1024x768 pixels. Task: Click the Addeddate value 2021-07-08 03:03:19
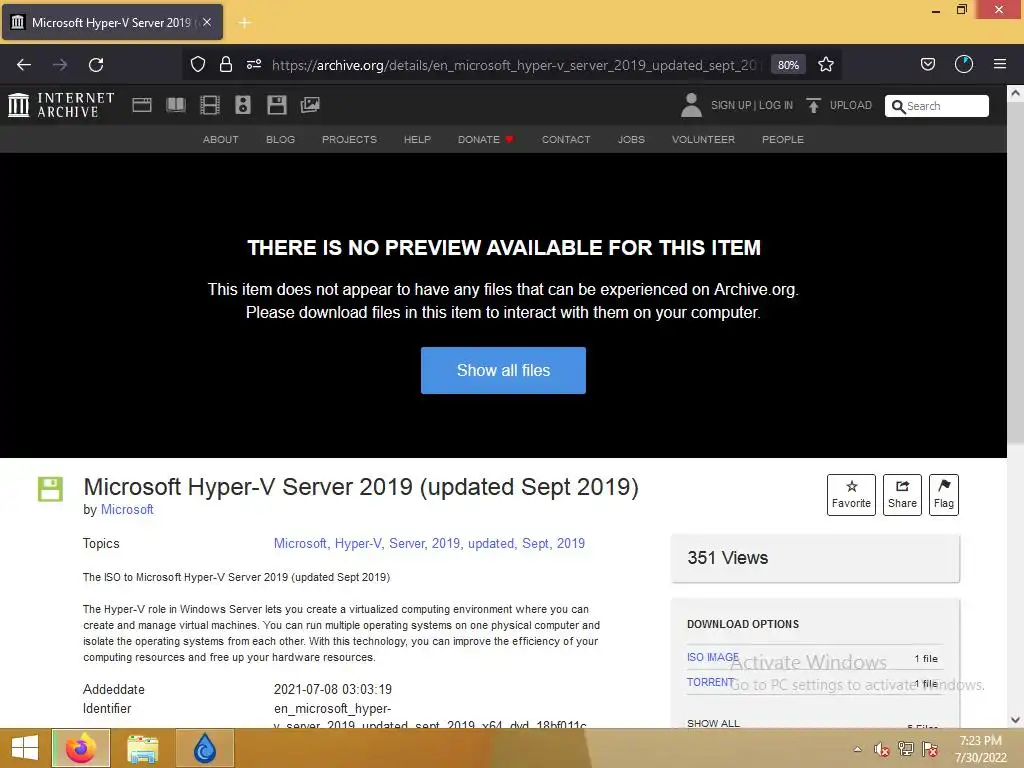(x=332, y=689)
